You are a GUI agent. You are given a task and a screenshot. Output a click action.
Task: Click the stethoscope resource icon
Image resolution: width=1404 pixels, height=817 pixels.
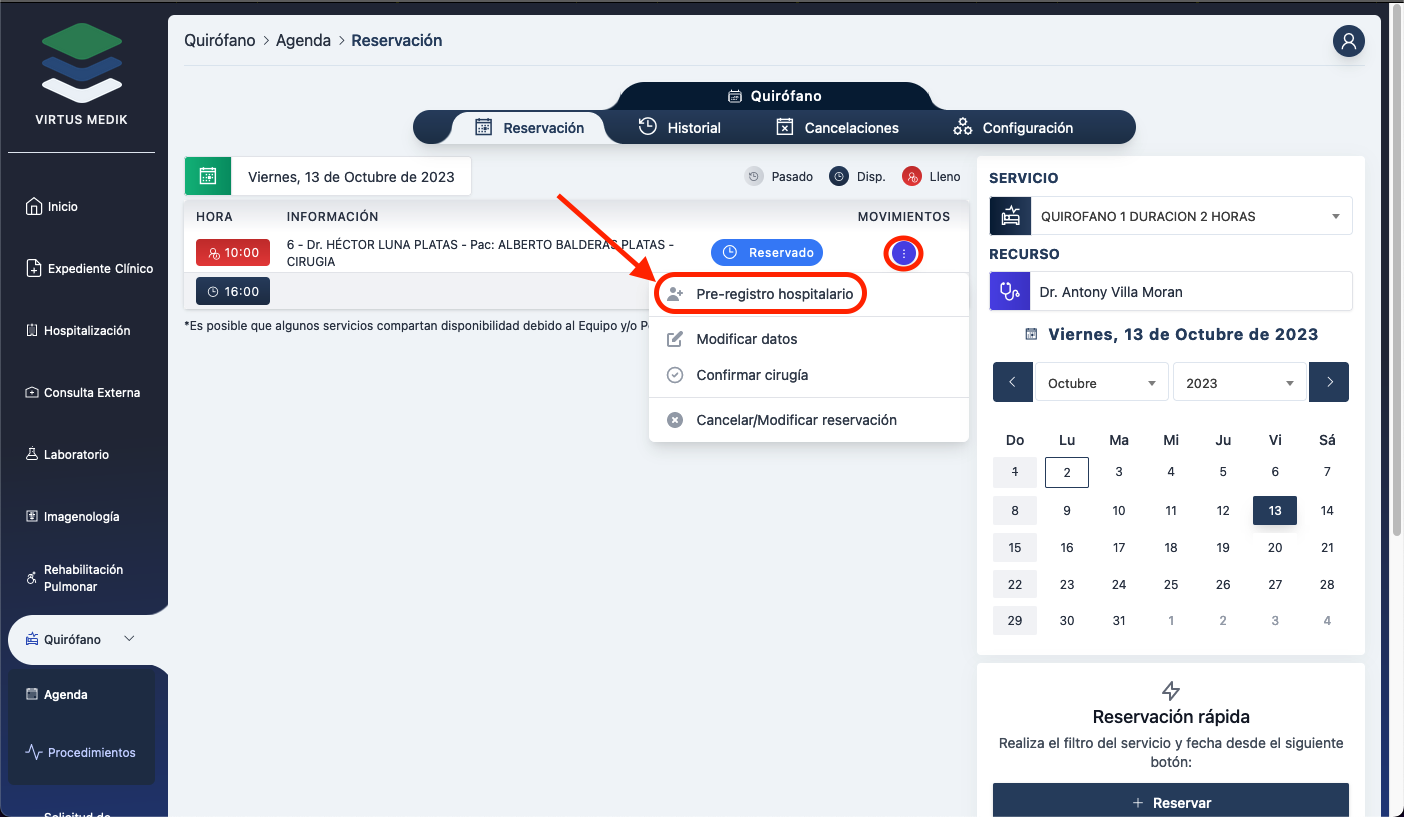[x=1009, y=292]
